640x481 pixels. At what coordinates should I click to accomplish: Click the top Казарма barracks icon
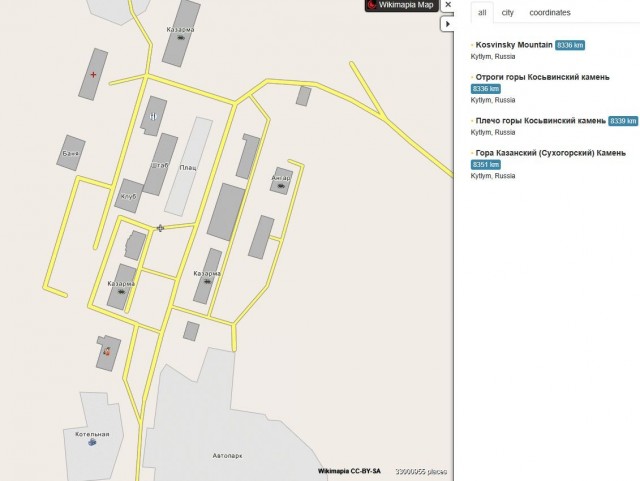[181, 38]
